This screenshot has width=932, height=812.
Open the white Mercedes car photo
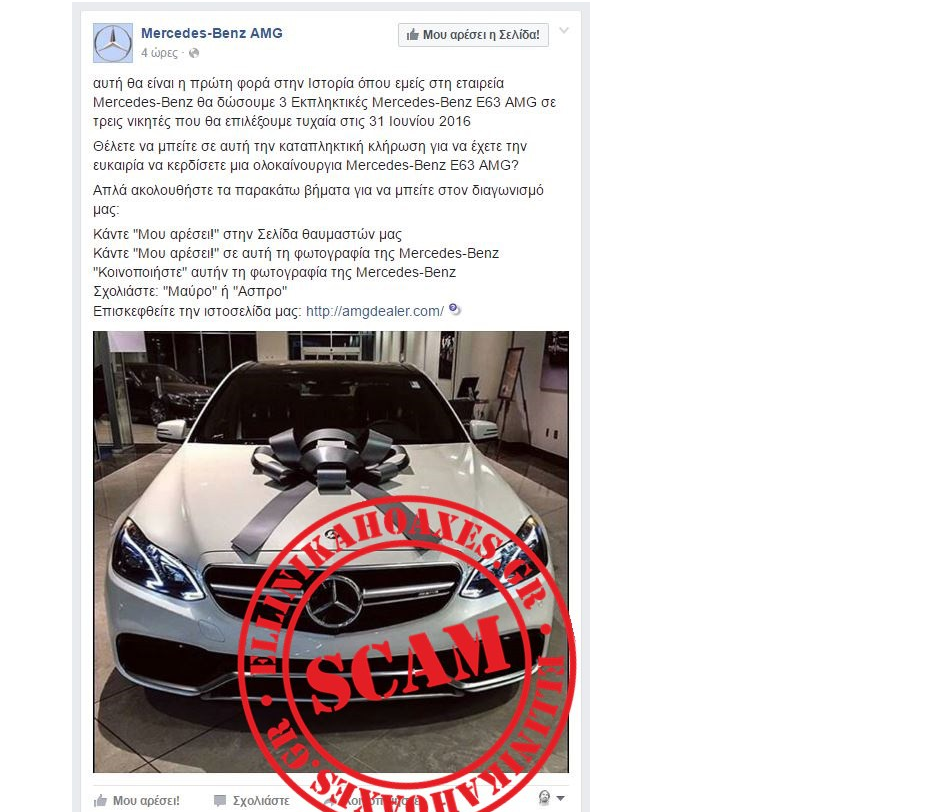point(330,552)
